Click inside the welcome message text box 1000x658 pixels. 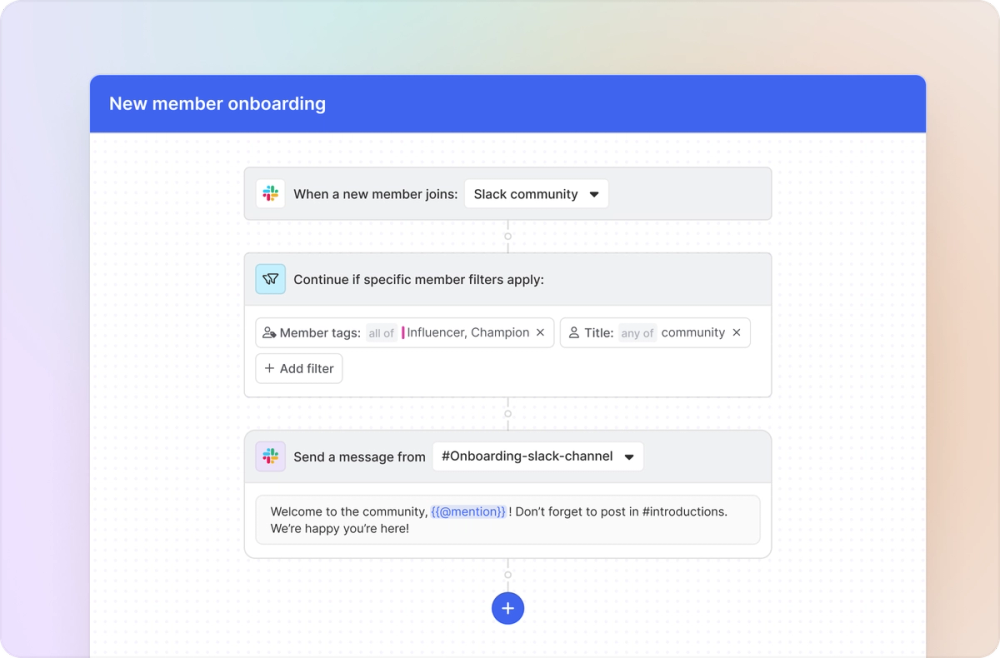(x=508, y=520)
